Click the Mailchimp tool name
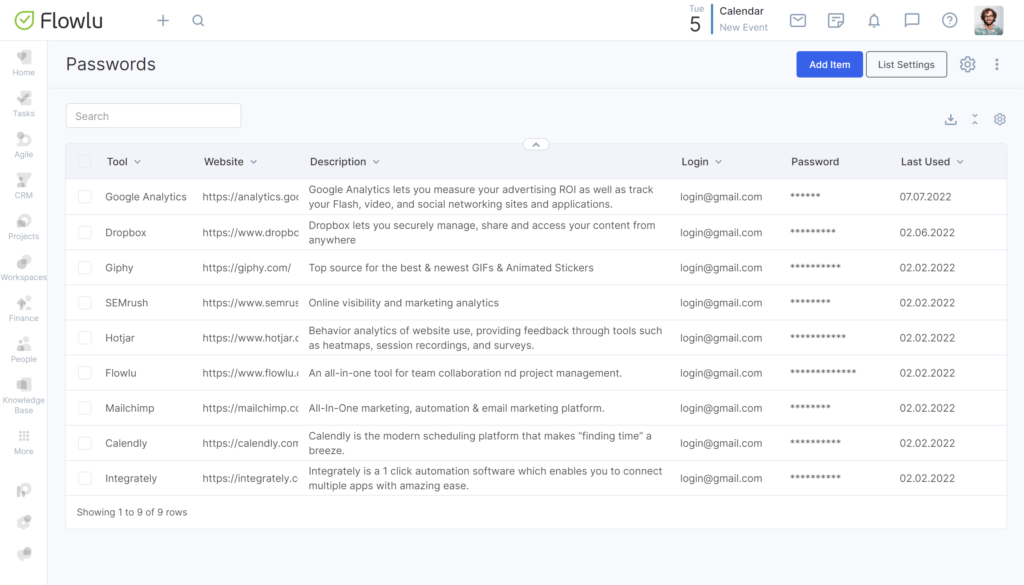Image resolution: width=1024 pixels, height=585 pixels. [130, 408]
